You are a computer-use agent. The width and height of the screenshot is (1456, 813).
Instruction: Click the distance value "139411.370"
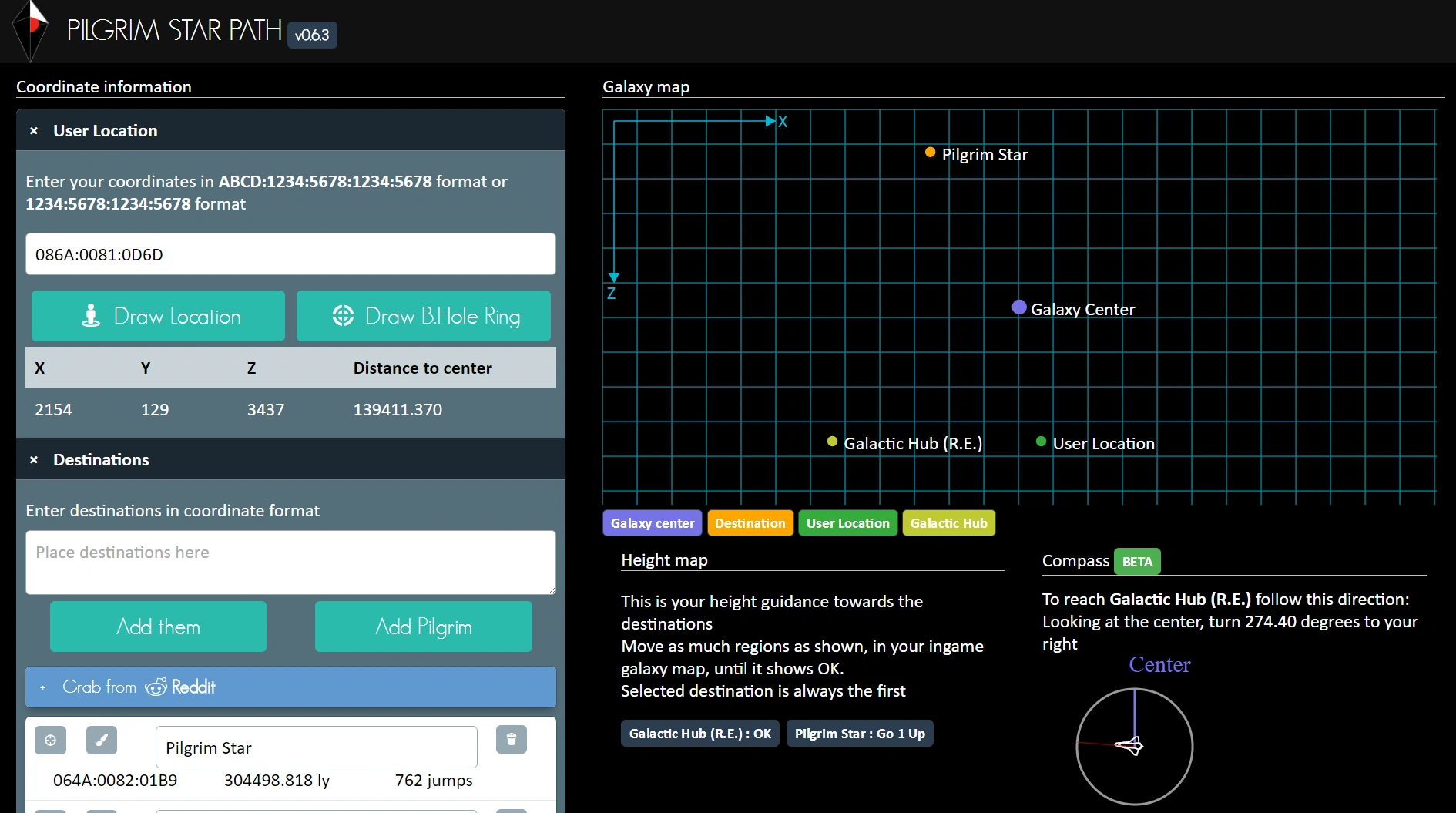[x=398, y=410]
